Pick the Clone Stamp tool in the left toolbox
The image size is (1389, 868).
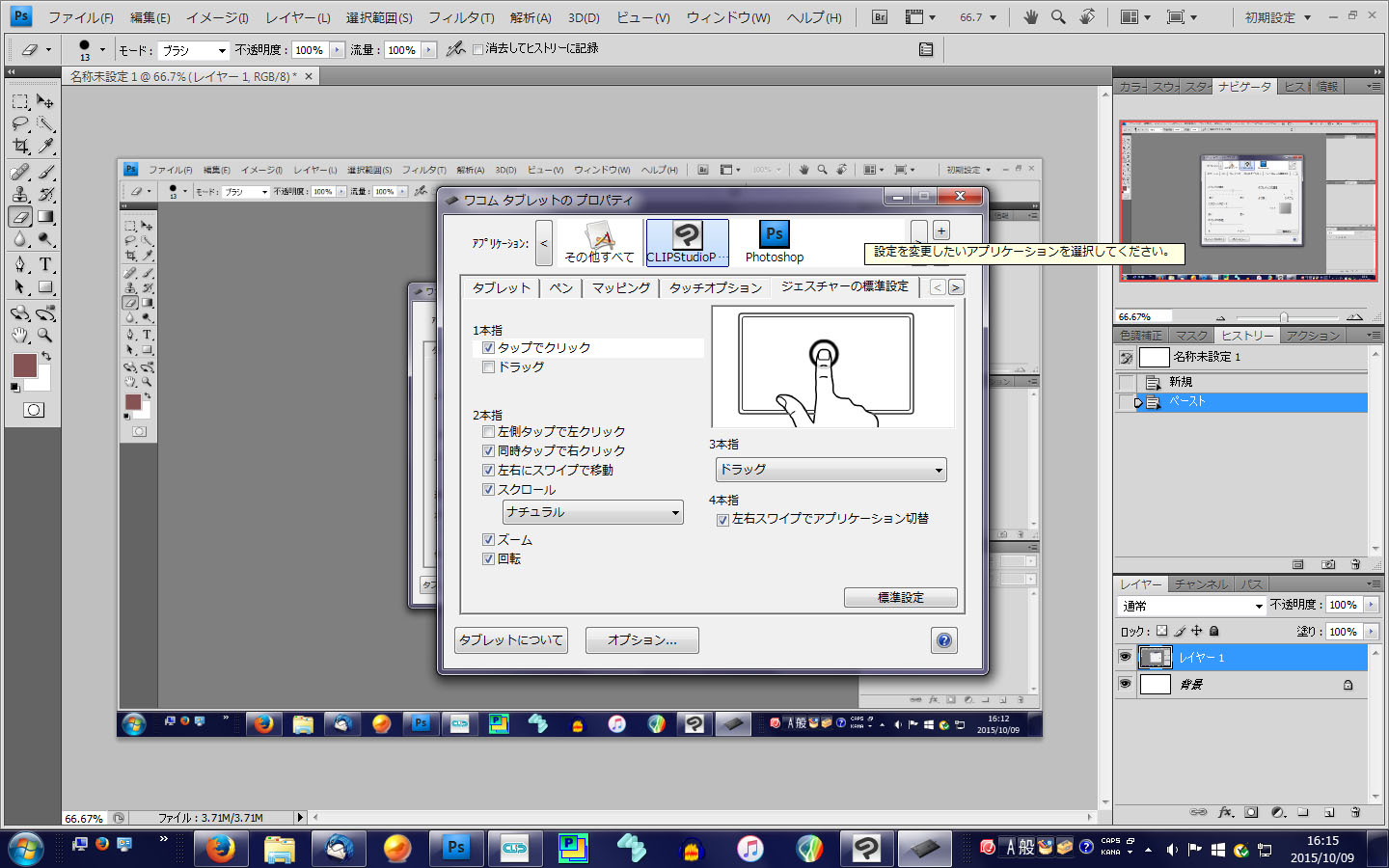pyautogui.click(x=19, y=195)
